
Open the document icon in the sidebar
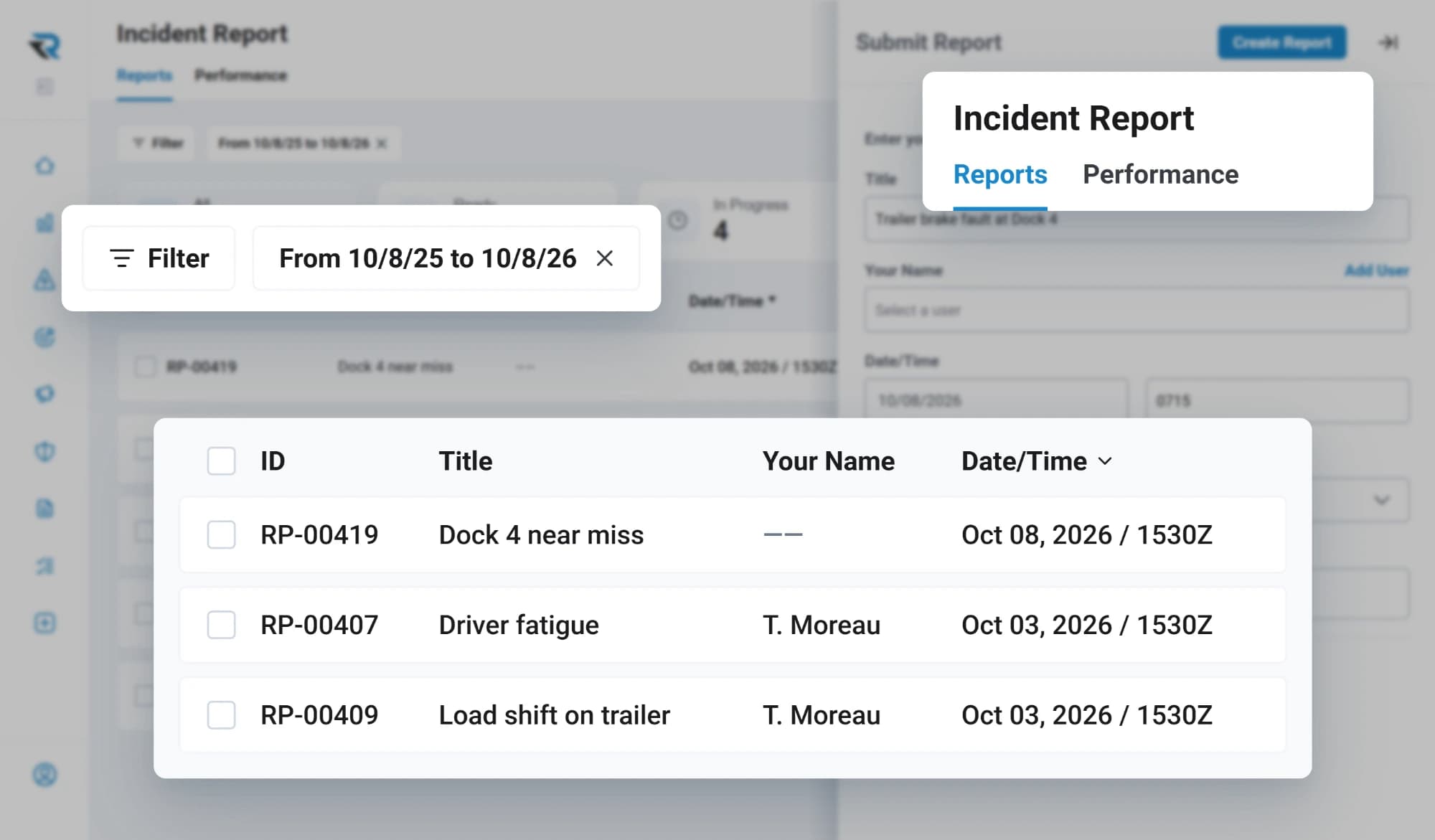tap(44, 509)
